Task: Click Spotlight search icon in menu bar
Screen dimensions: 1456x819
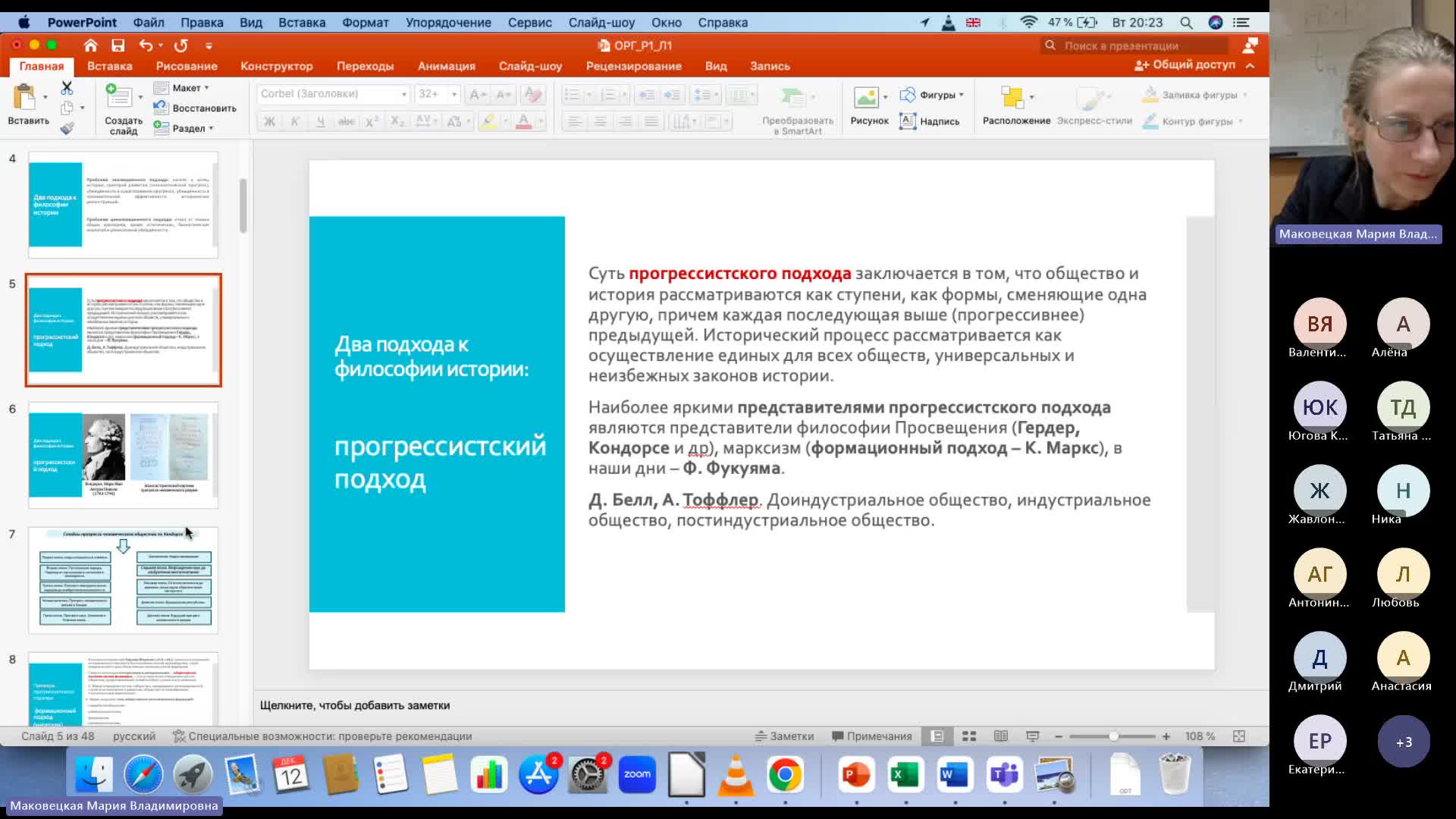Action: click(1186, 23)
